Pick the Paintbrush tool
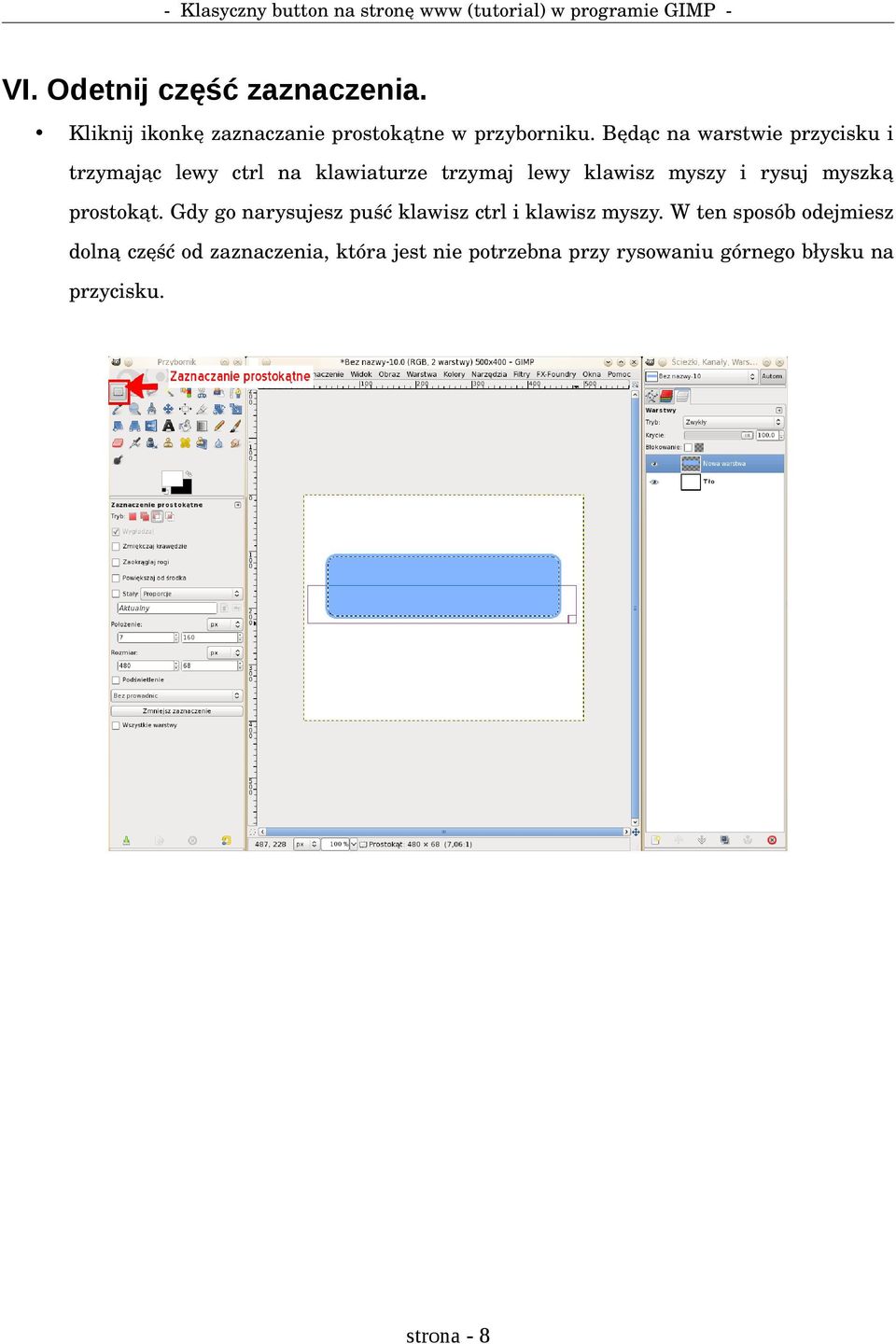 click(x=236, y=427)
